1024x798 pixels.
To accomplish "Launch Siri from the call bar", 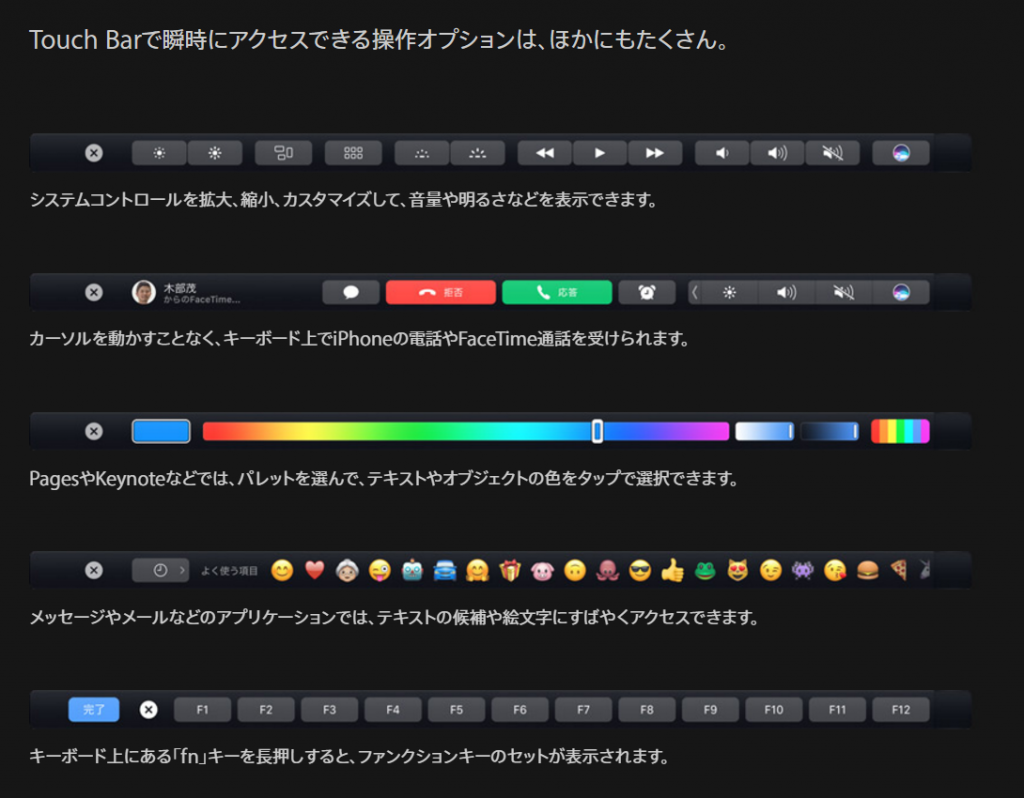I will coord(901,292).
